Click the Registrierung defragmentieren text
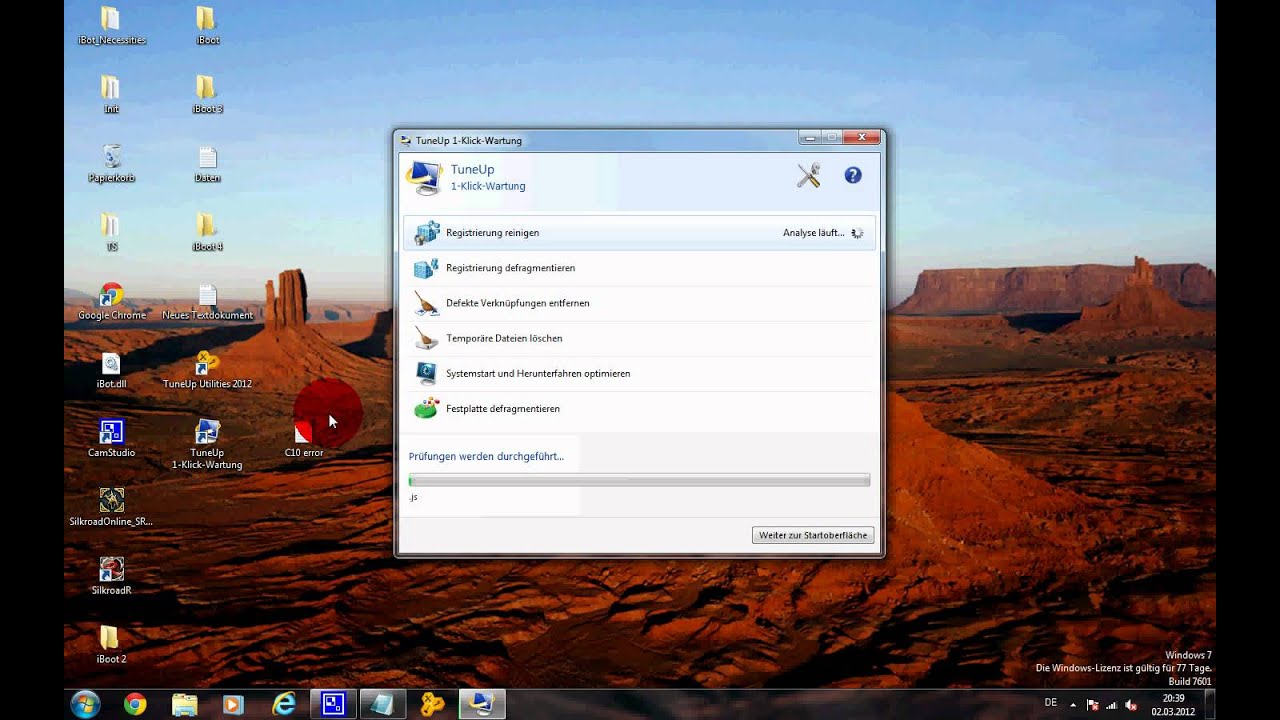1280x720 pixels. [510, 268]
